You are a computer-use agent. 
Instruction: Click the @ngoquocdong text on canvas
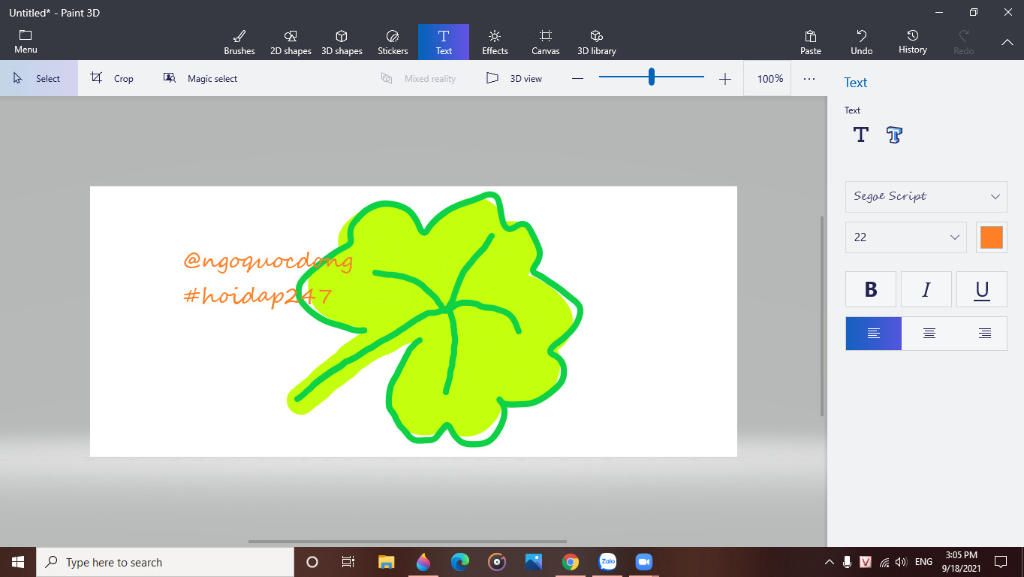click(x=268, y=261)
